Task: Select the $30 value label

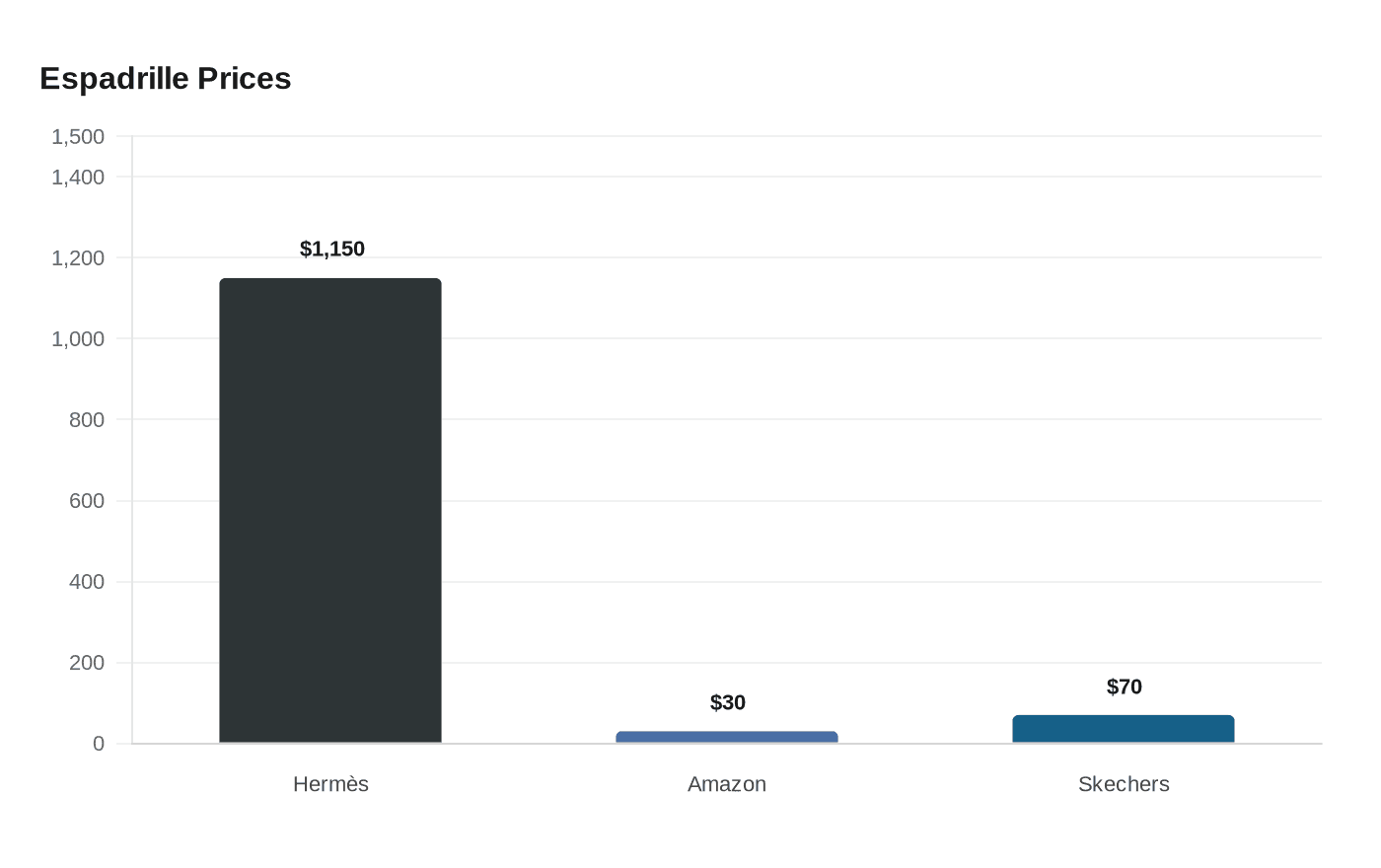Action: 728,702
